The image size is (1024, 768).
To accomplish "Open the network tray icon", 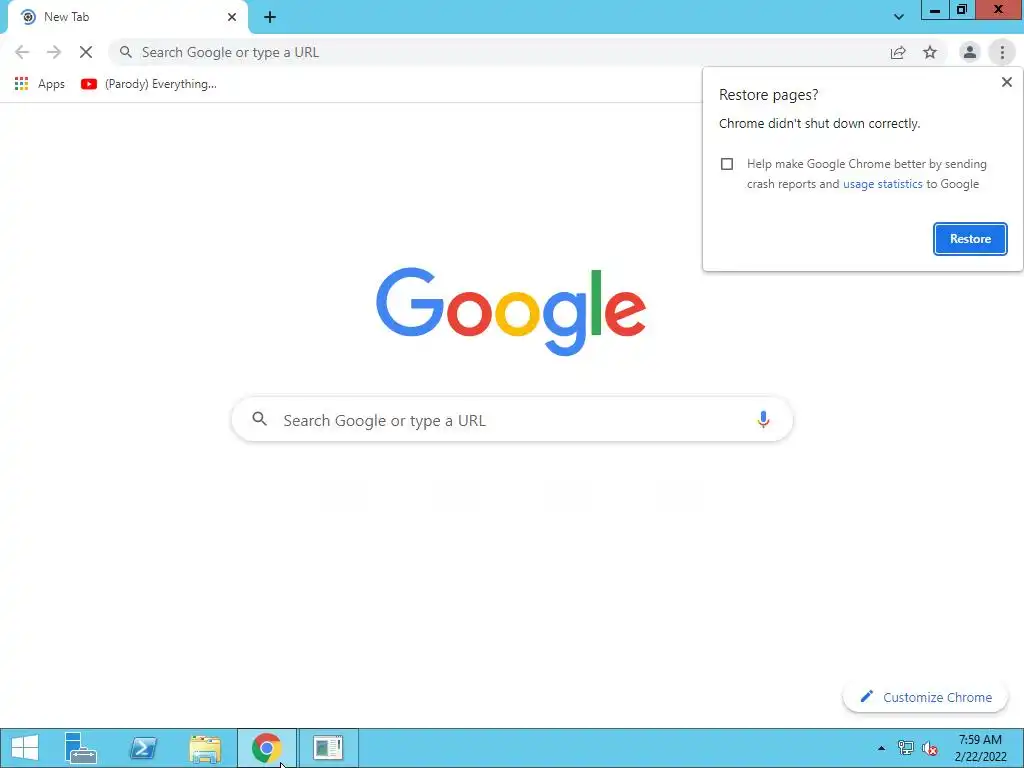I will [905, 748].
